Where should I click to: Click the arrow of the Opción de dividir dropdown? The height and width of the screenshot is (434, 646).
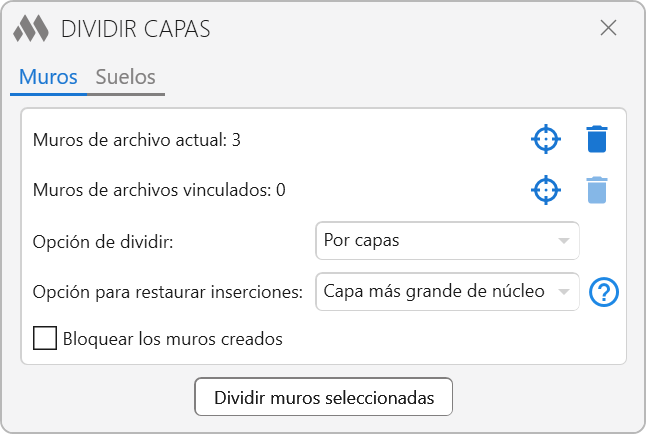[564, 241]
